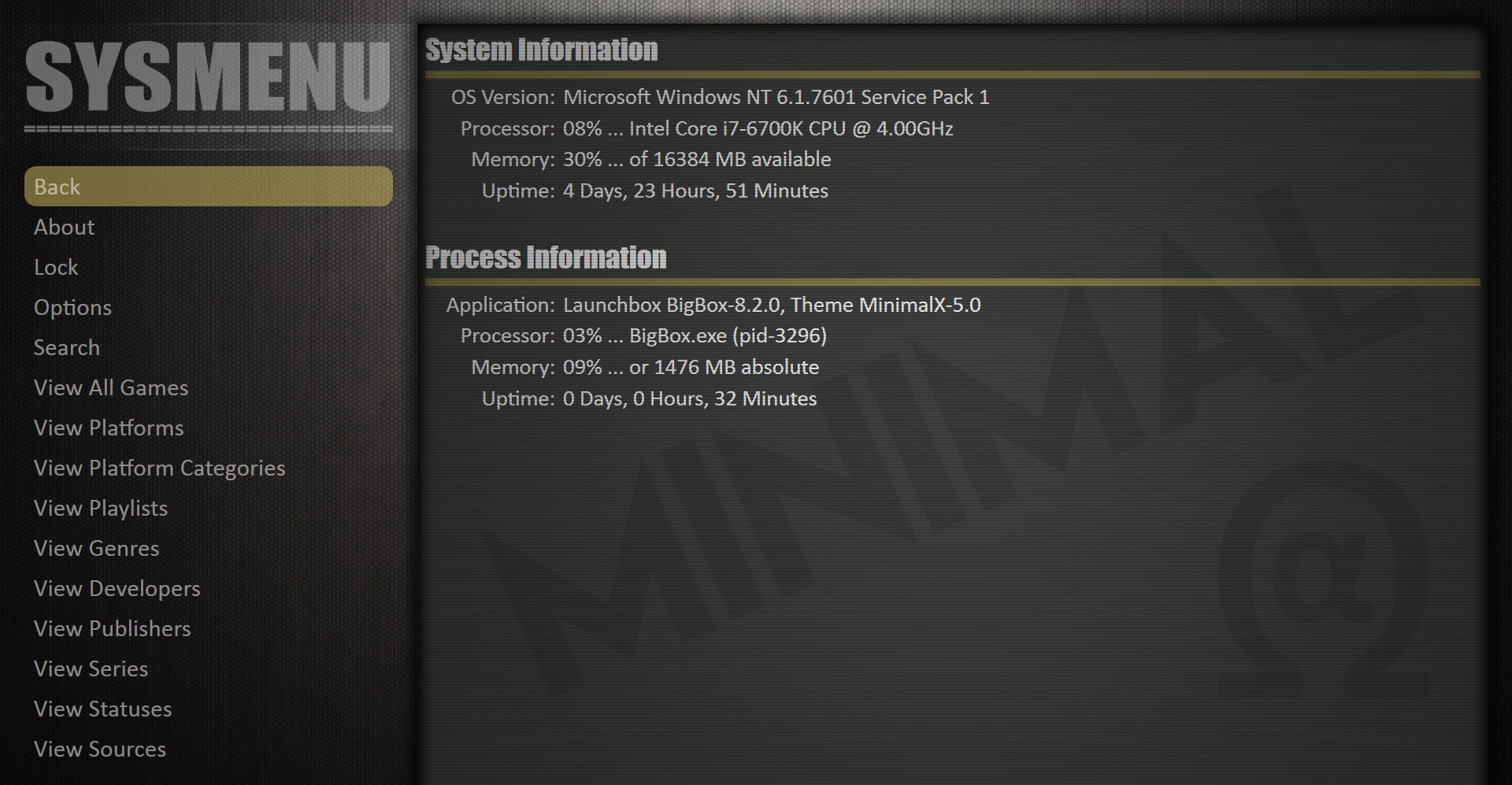Click the SYSMENU title logo
This screenshot has height=785, width=1512.
point(209,76)
